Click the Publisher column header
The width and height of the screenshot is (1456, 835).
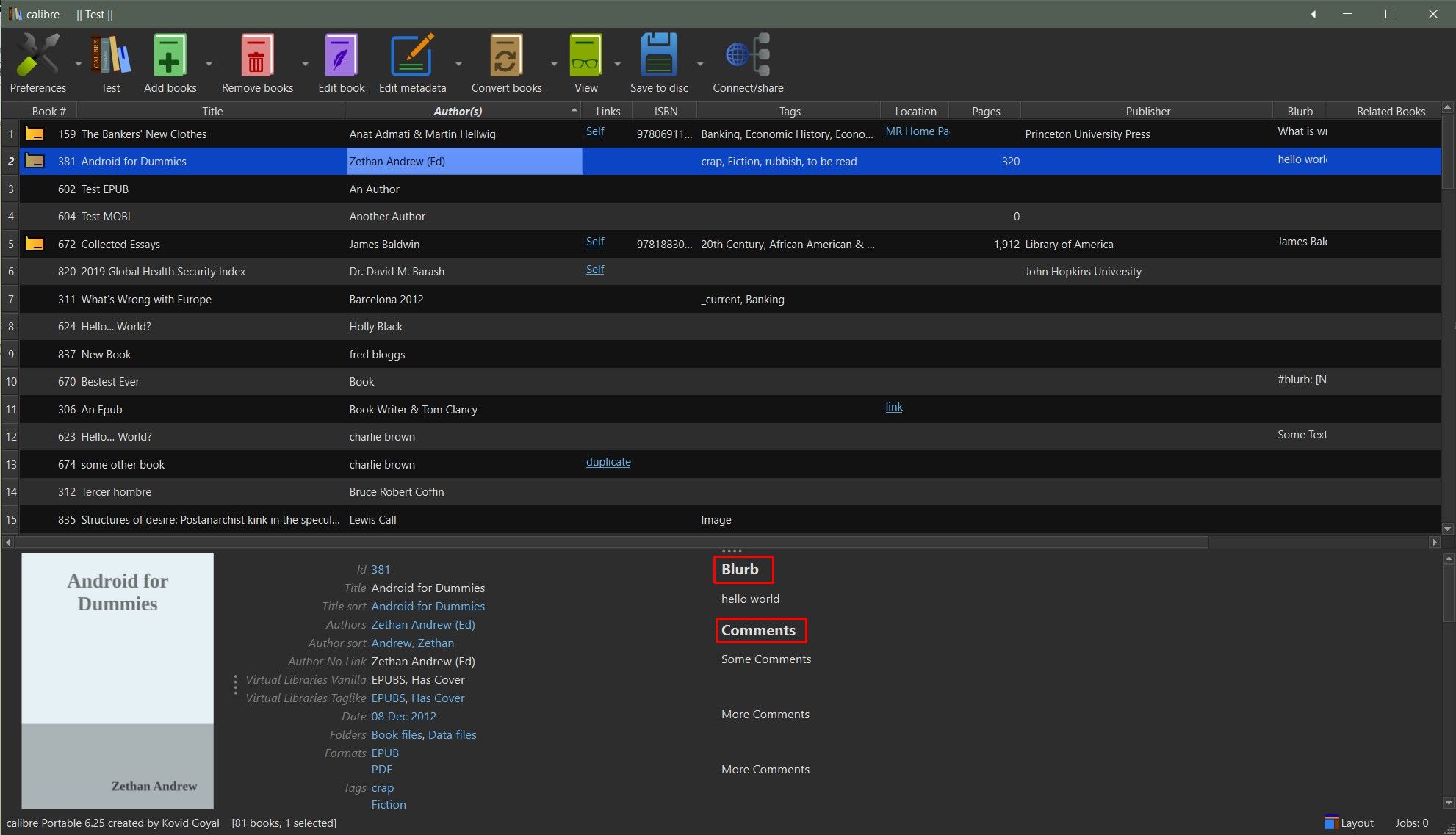[x=1147, y=111]
